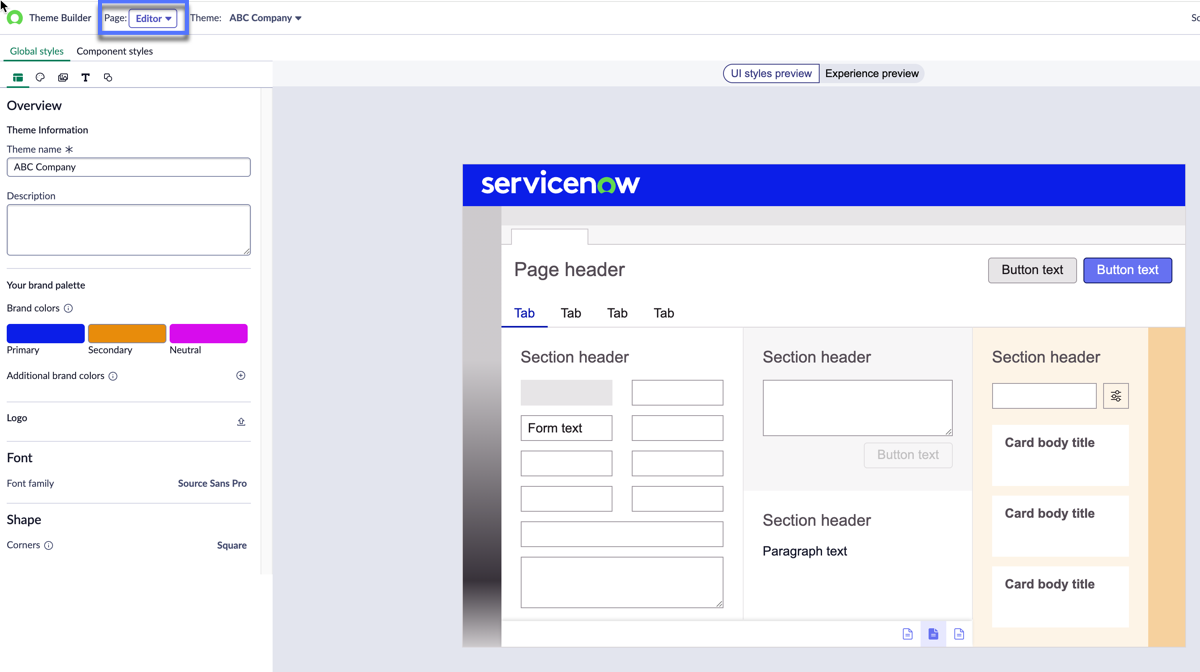
Task: Click the Paragraph text in preview
Action: point(805,551)
